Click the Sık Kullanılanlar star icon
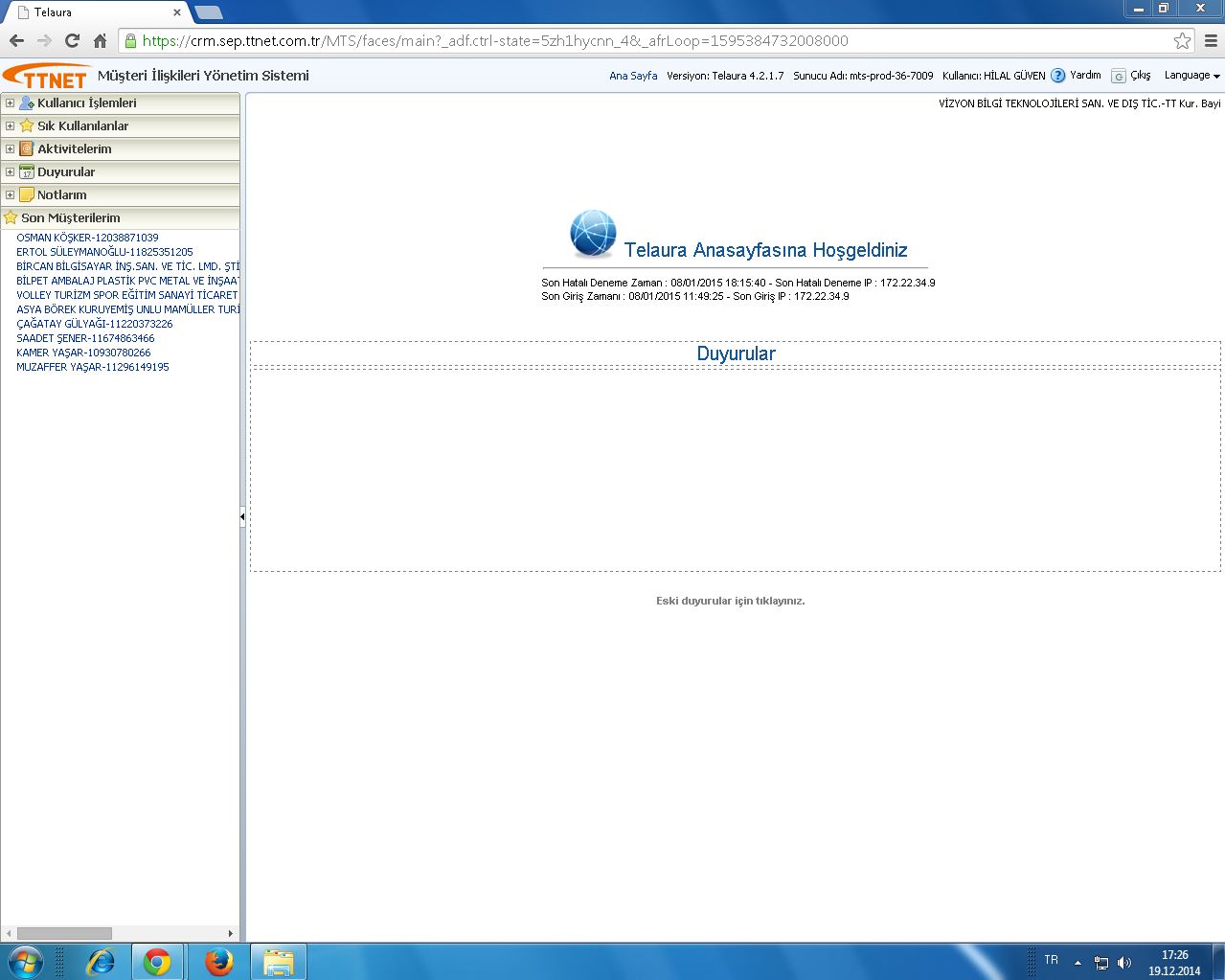Screen dimensions: 1225x980 [x=27, y=125]
